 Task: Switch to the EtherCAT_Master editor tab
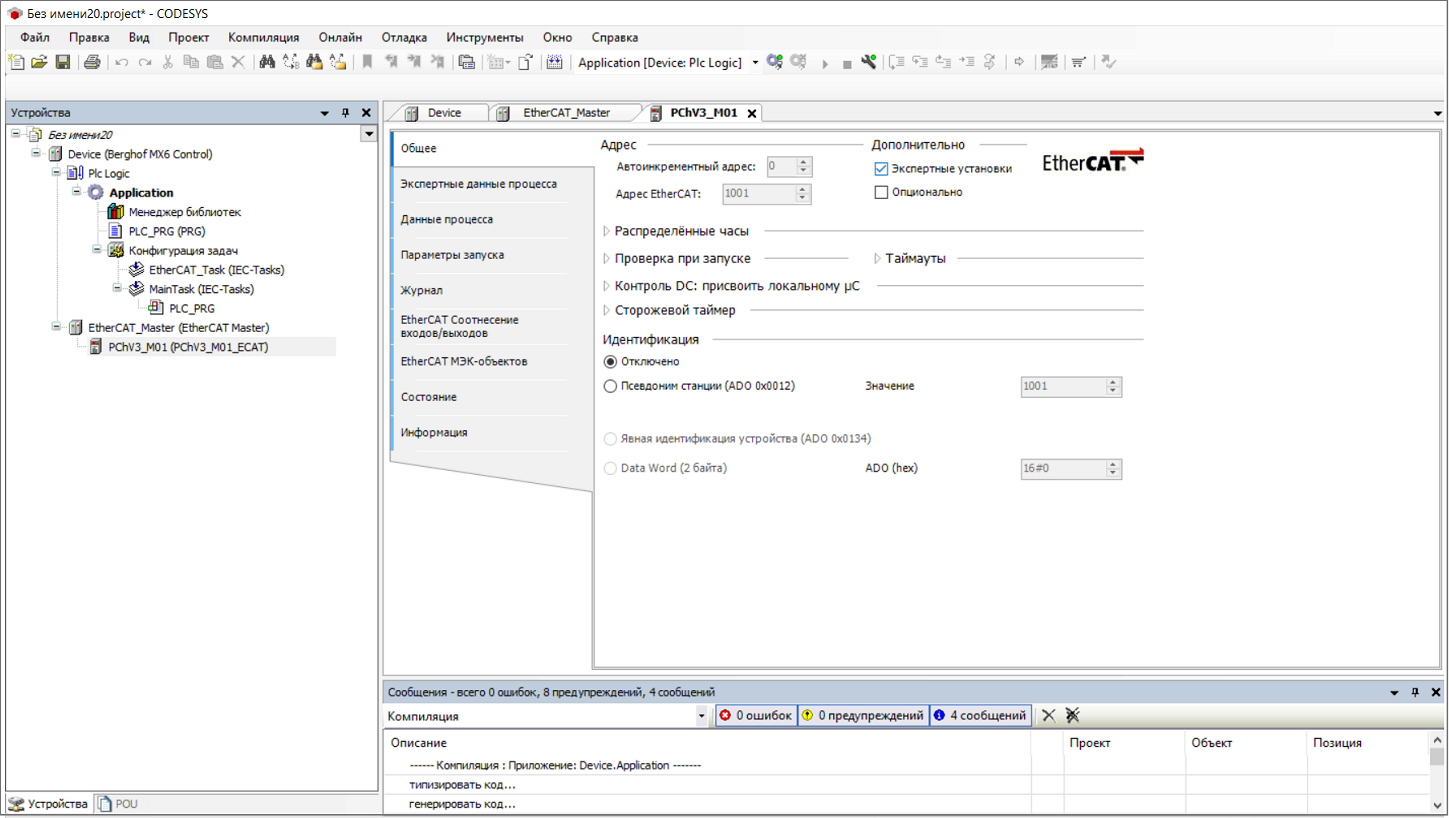click(x=566, y=113)
